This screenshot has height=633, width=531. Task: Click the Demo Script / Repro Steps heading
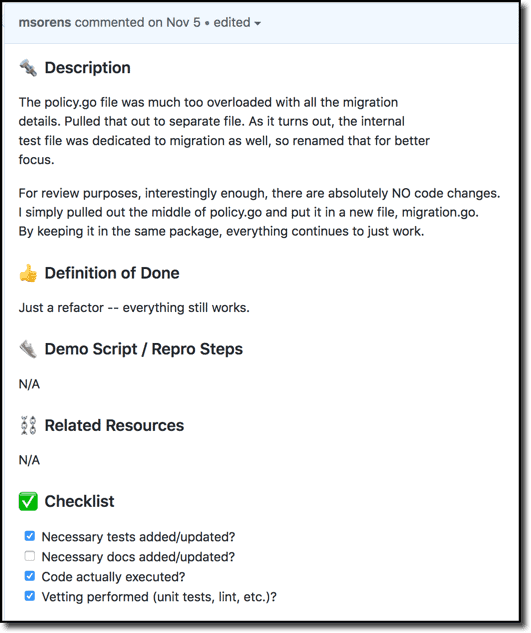click(x=144, y=349)
